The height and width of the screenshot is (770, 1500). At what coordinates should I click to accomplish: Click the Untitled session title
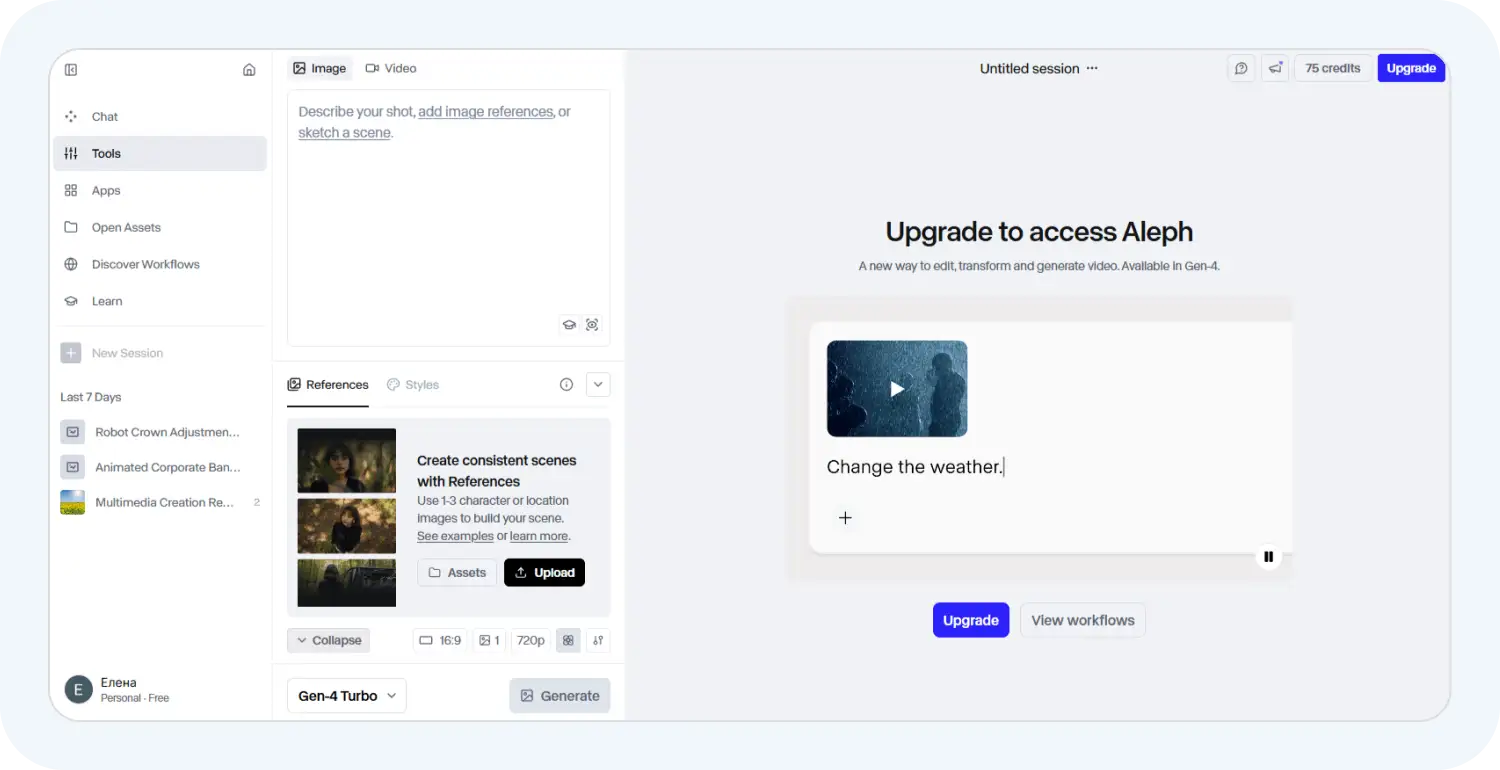(1029, 69)
